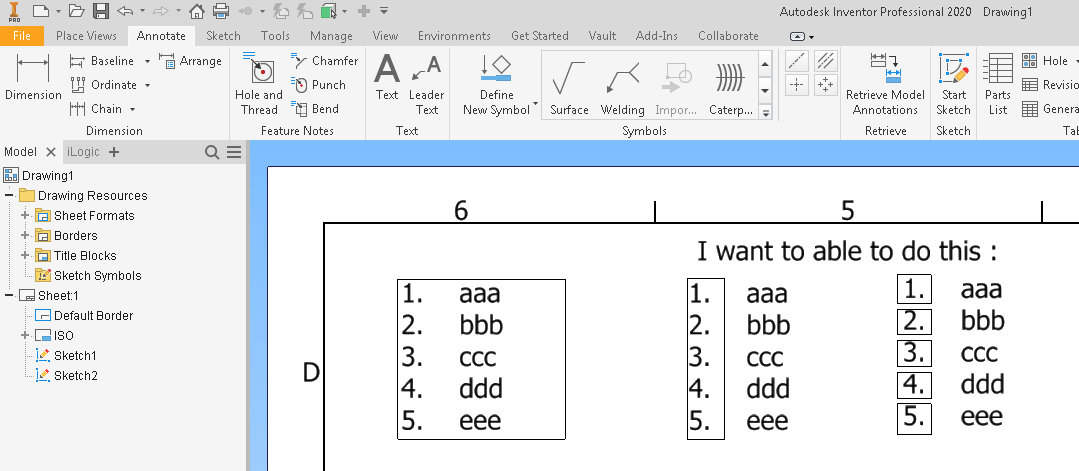Switch to the Manage tab
The height and width of the screenshot is (471, 1079).
pos(331,36)
